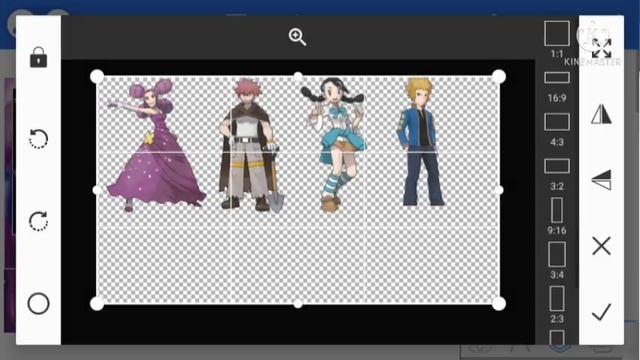
Task: Select the circle crop shape
Action: coord(38,303)
